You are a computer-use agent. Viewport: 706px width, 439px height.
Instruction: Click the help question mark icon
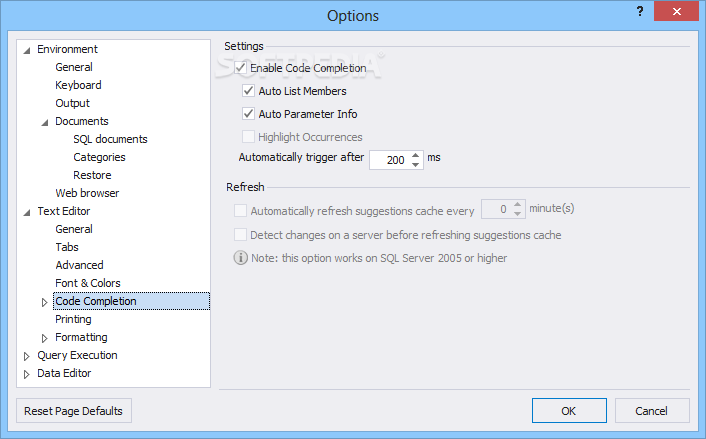tap(640, 12)
